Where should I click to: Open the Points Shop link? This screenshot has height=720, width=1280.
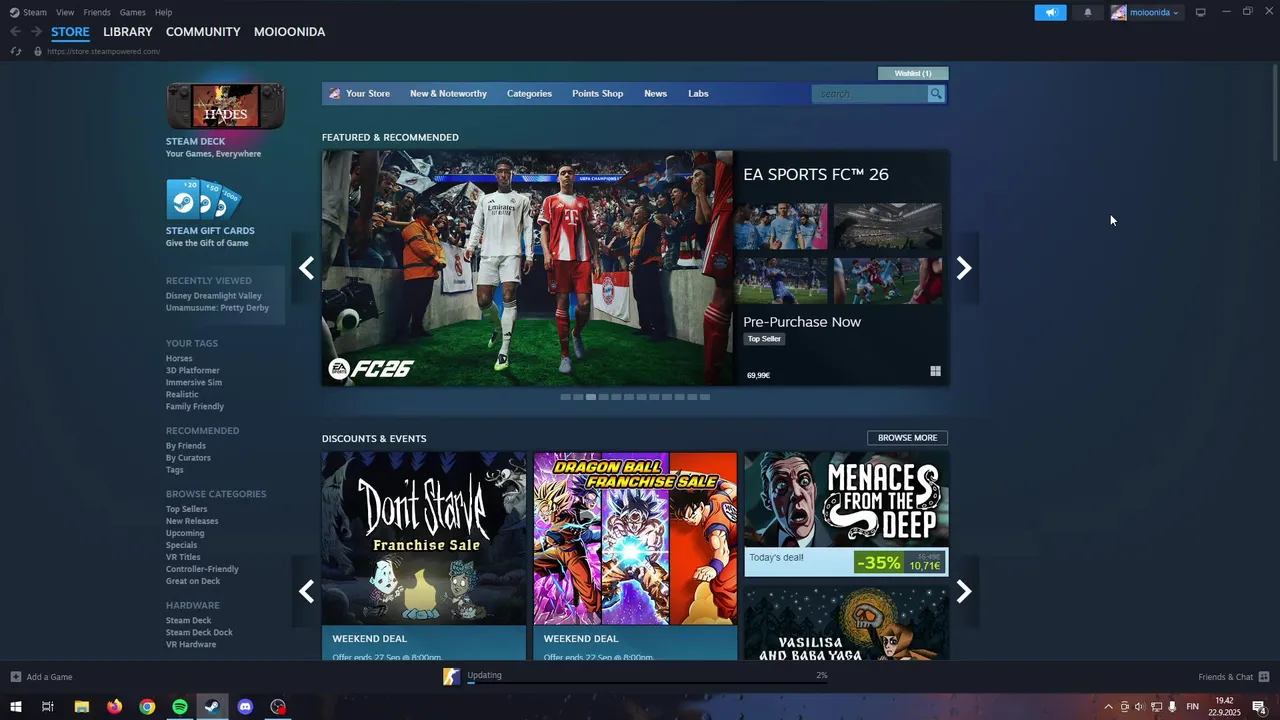(597, 94)
